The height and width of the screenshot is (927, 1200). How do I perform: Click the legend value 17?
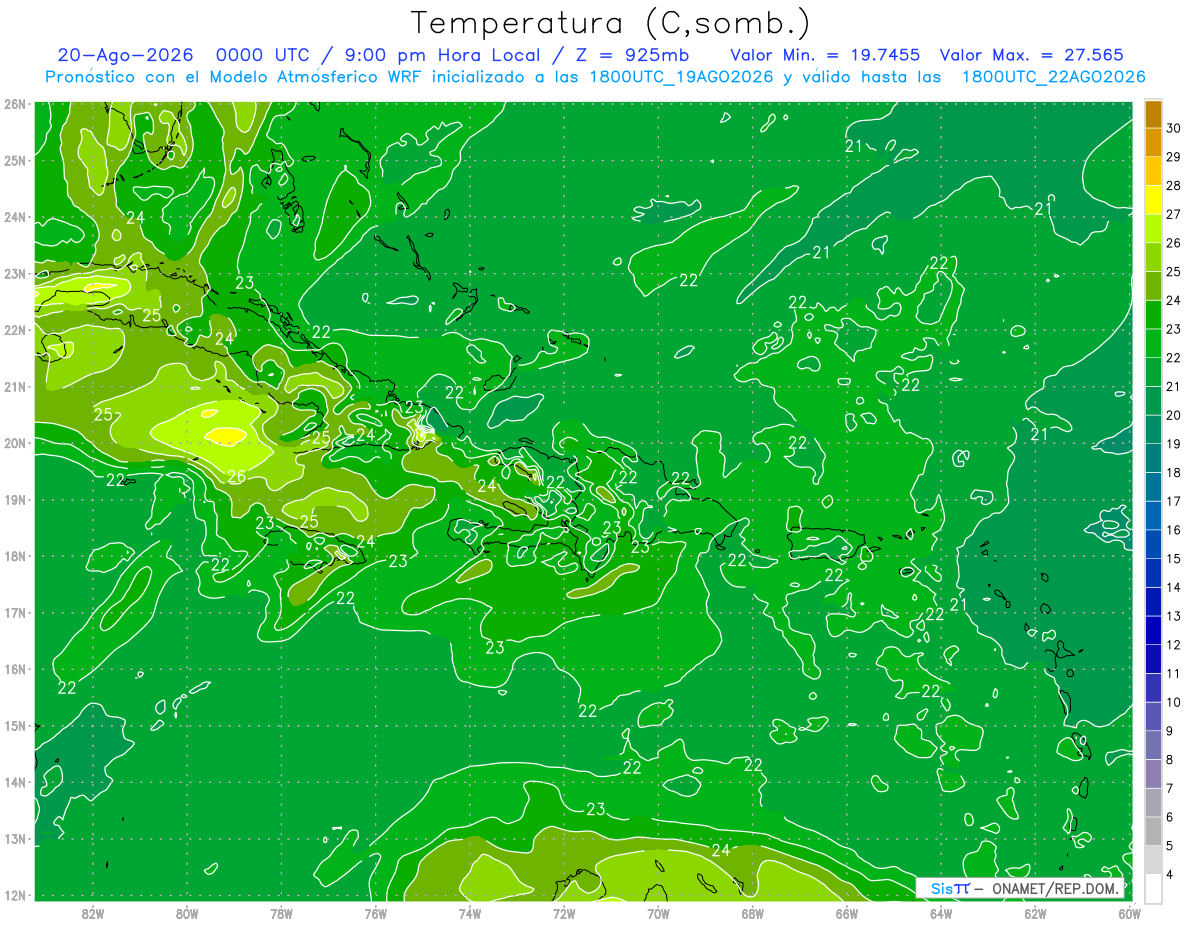pos(1173,501)
